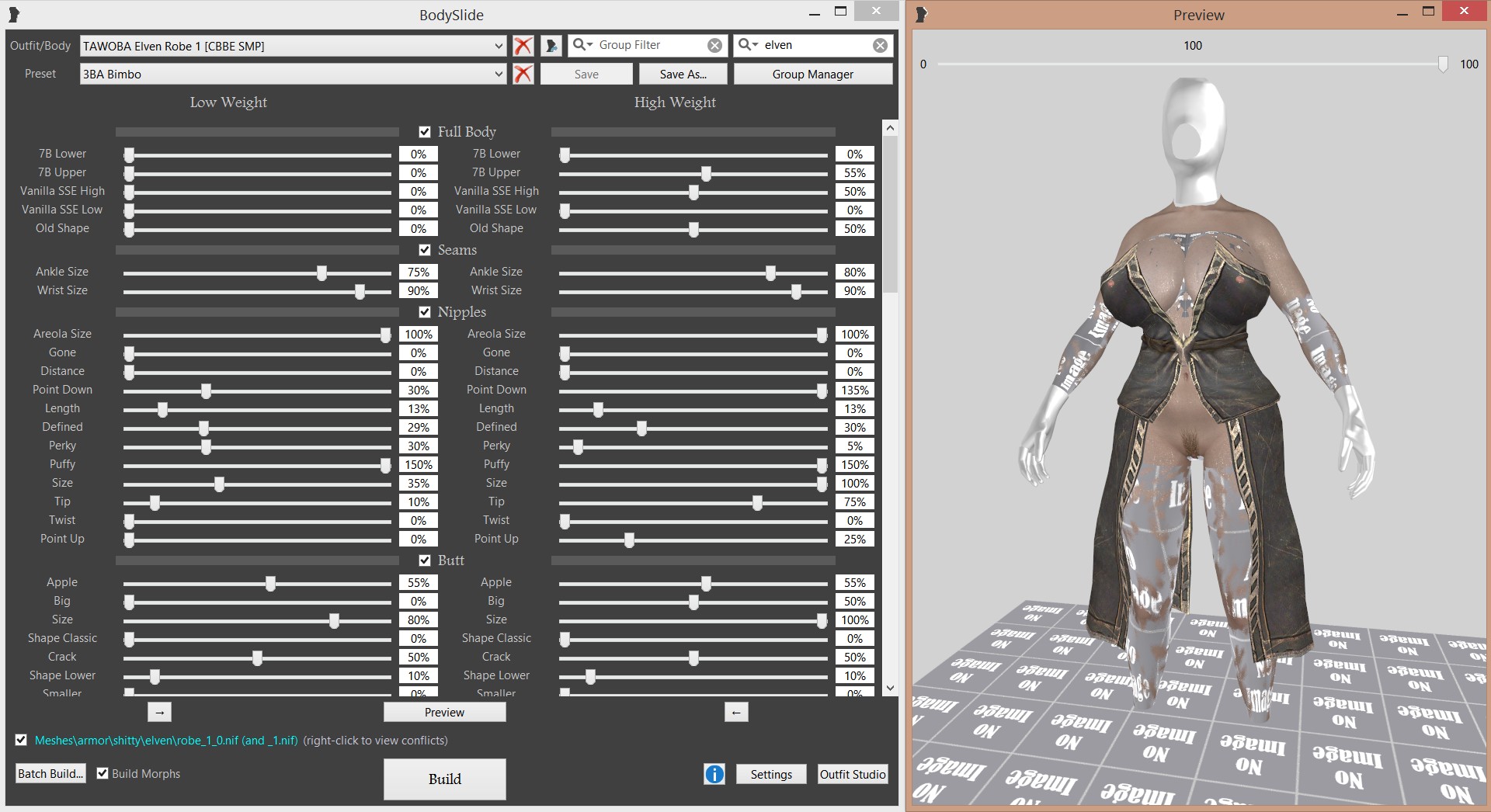This screenshot has width=1491, height=812.
Task: Delete the selected outfit with red X
Action: pos(523,46)
